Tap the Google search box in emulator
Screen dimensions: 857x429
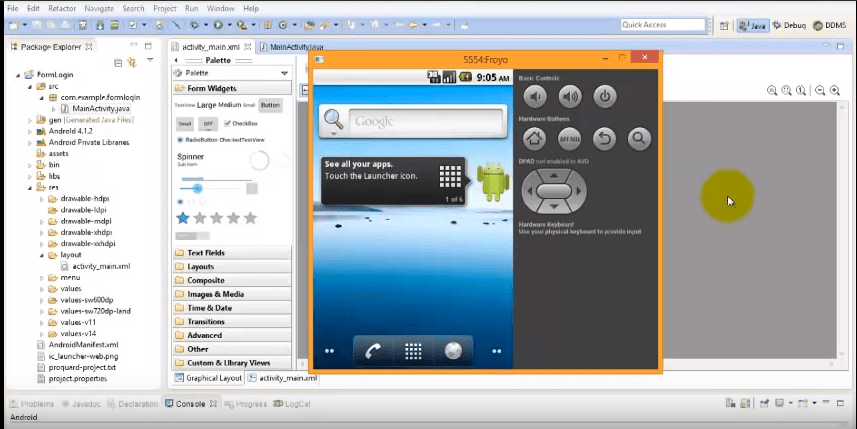(x=425, y=121)
